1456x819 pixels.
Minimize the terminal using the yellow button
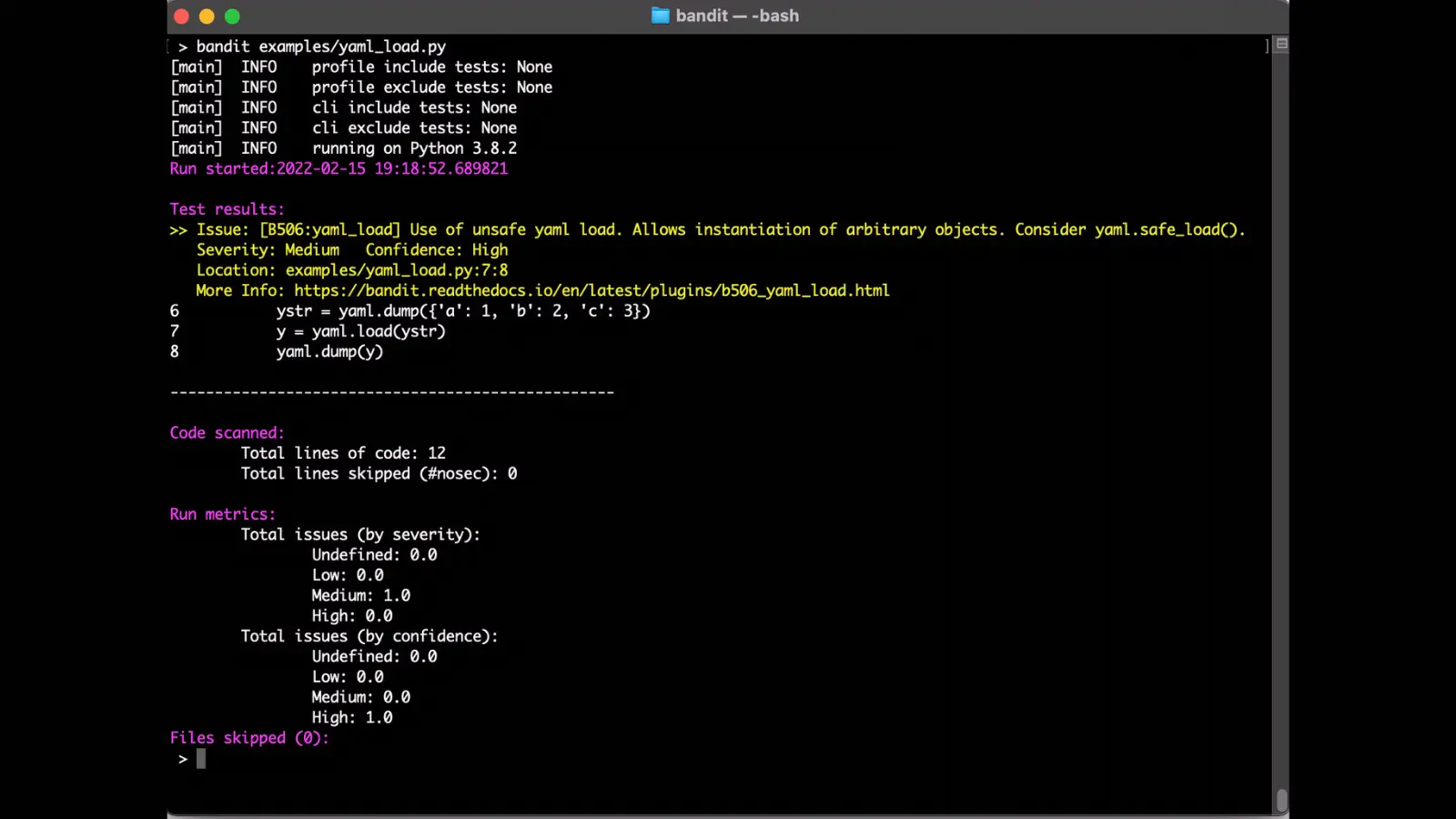207,16
